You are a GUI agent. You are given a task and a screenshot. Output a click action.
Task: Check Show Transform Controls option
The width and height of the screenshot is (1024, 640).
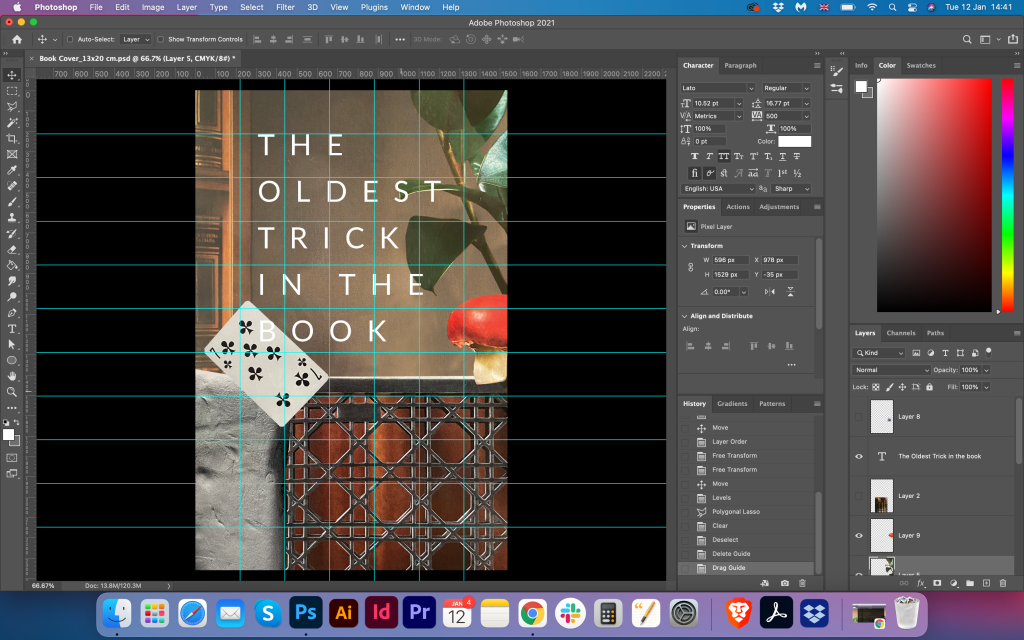pos(161,39)
